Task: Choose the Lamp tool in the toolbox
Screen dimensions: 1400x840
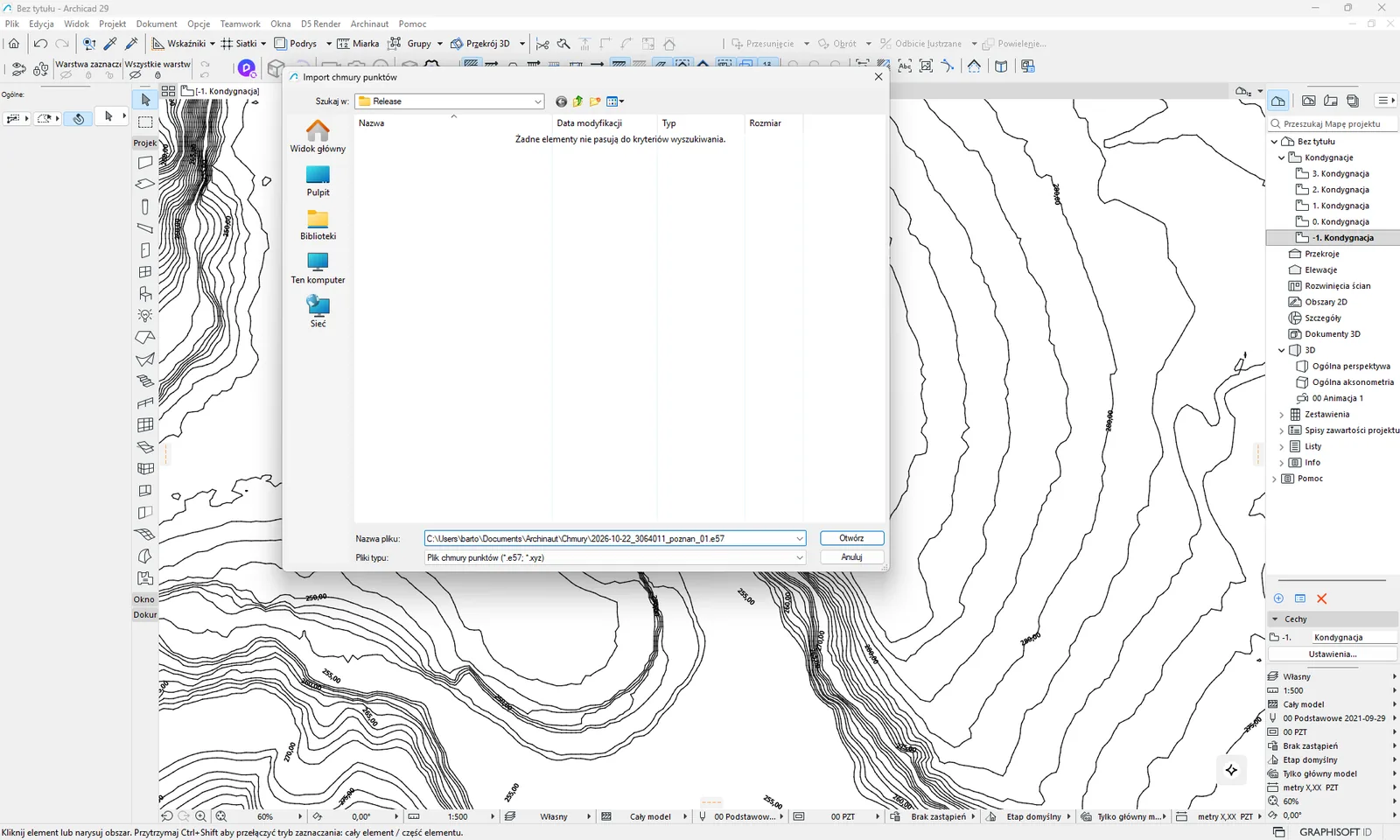Action: click(x=145, y=316)
